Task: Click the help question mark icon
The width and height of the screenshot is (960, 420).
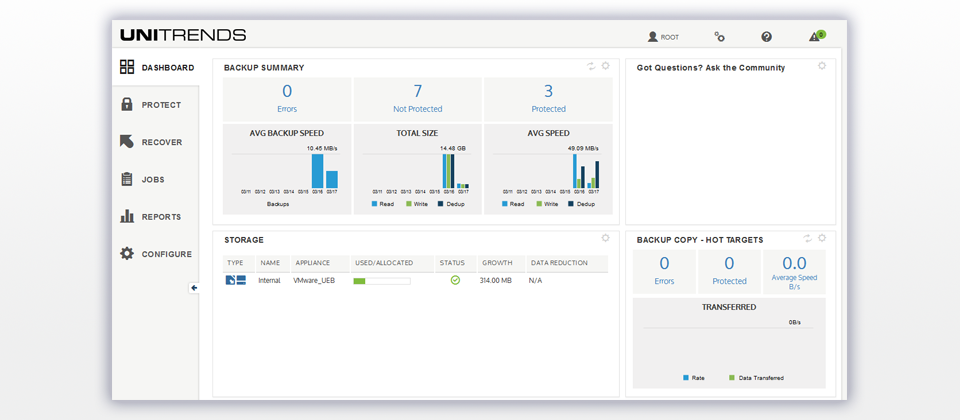Action: [766, 37]
